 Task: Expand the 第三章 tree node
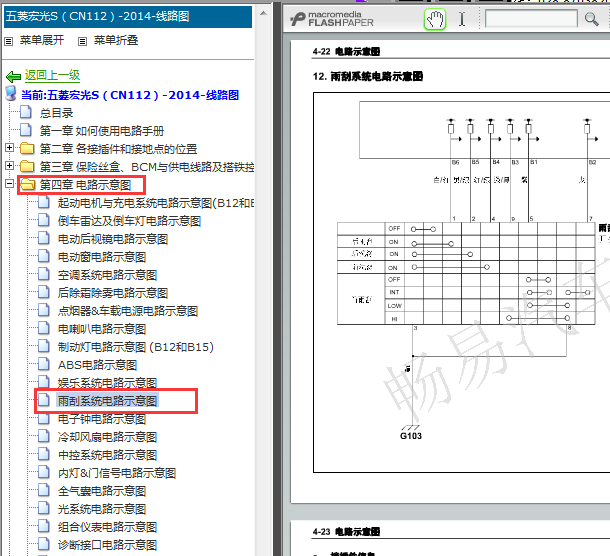tap(9, 165)
